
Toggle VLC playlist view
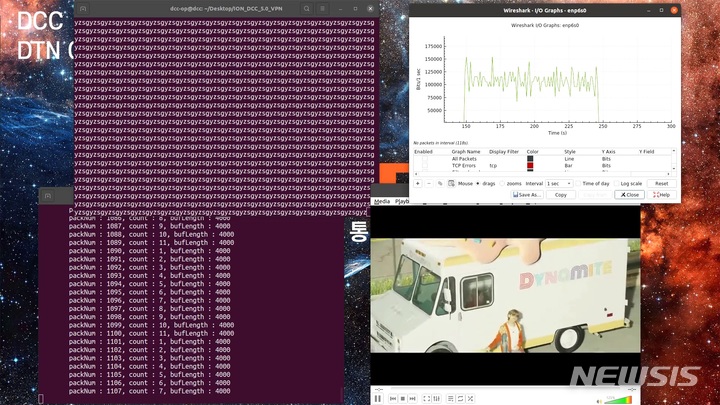tap(453, 399)
